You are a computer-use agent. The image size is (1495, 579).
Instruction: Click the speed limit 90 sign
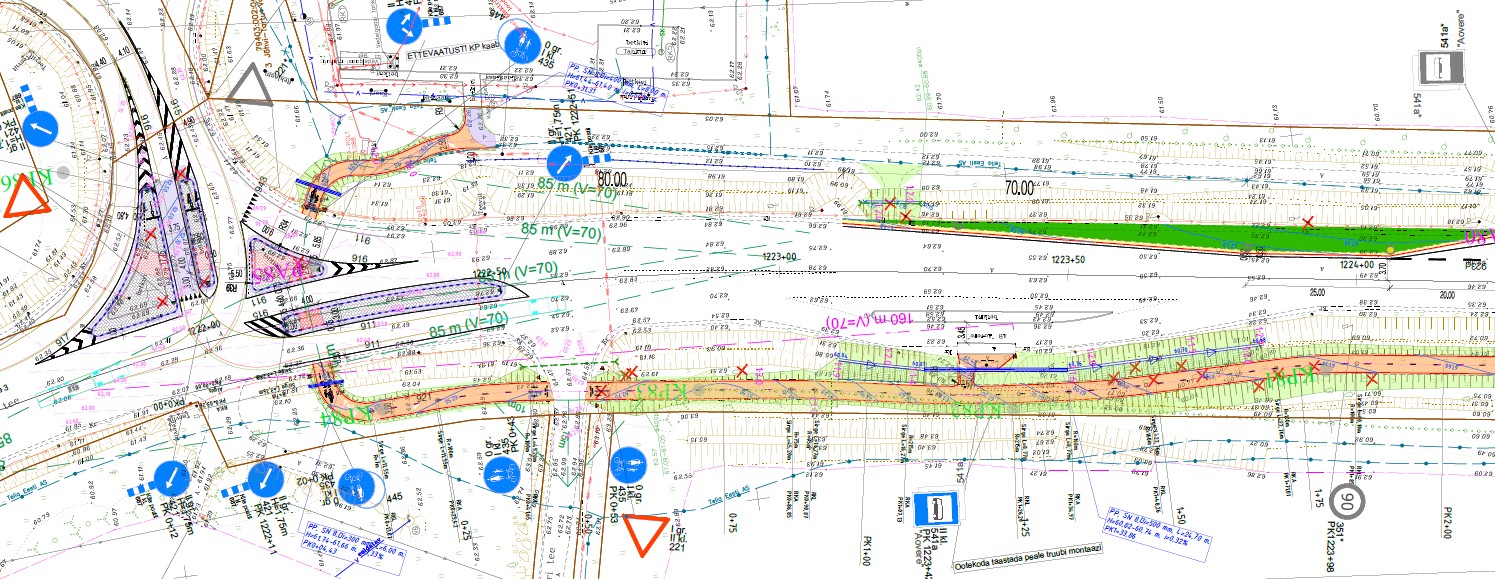pyautogui.click(x=1348, y=501)
